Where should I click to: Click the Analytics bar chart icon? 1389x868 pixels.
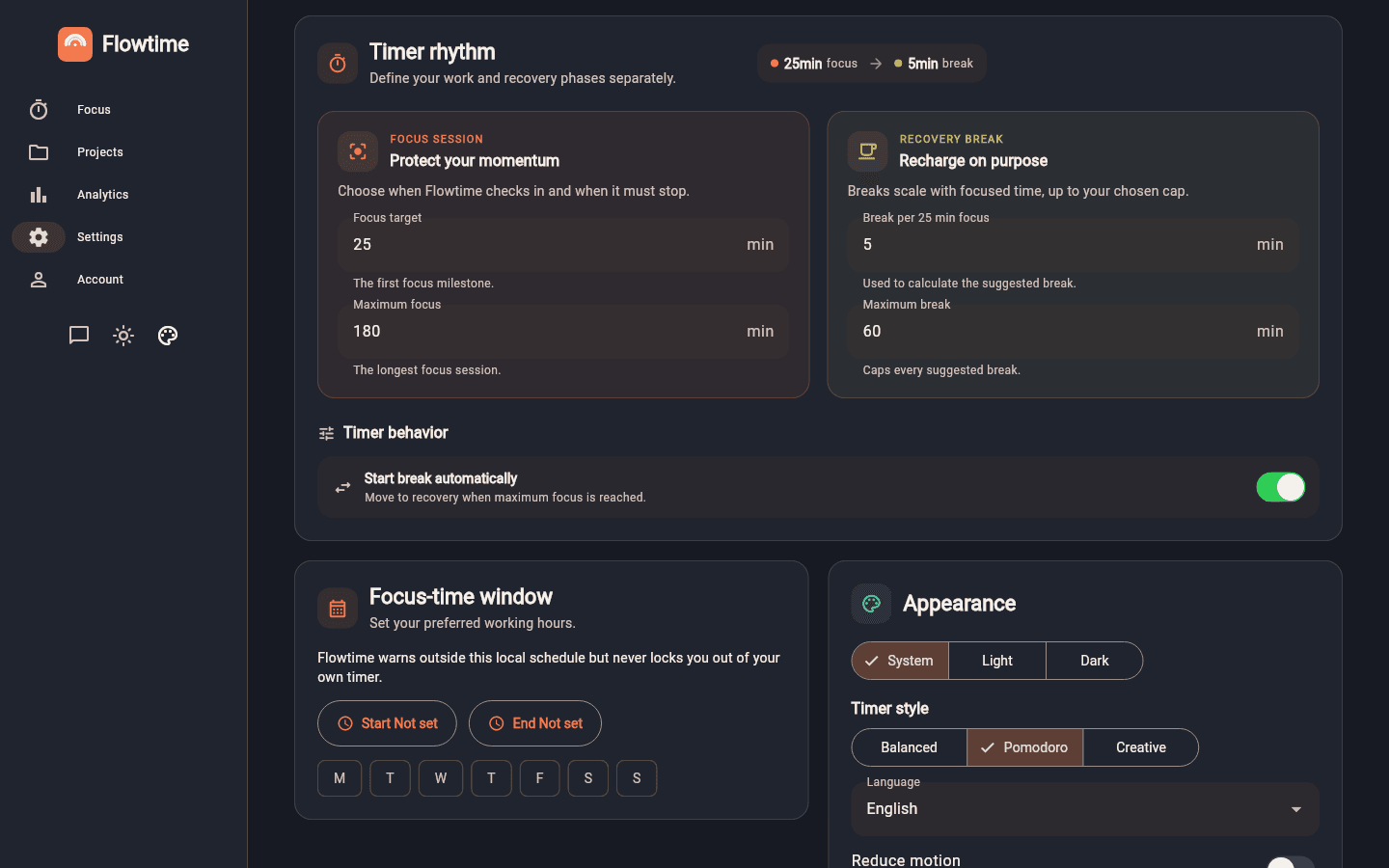coord(39,195)
